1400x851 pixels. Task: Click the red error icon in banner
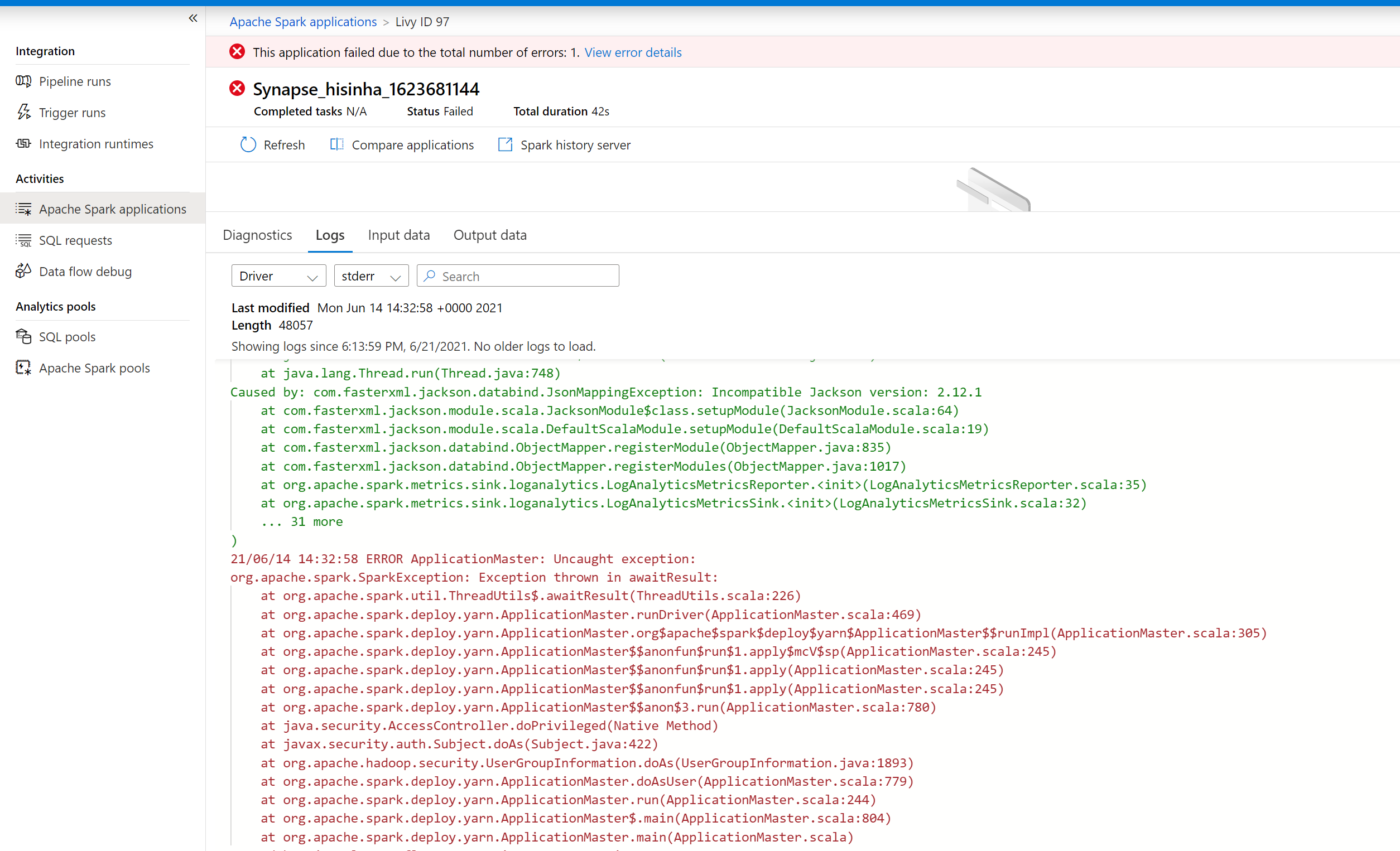237,52
